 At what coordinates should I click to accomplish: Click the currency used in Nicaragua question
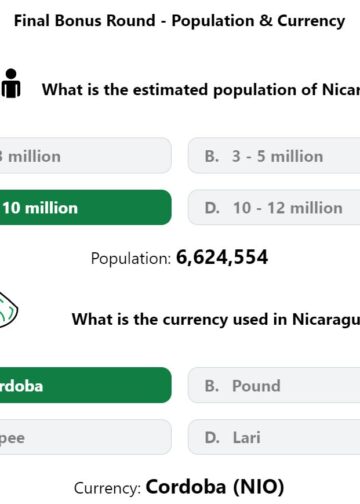pos(216,319)
